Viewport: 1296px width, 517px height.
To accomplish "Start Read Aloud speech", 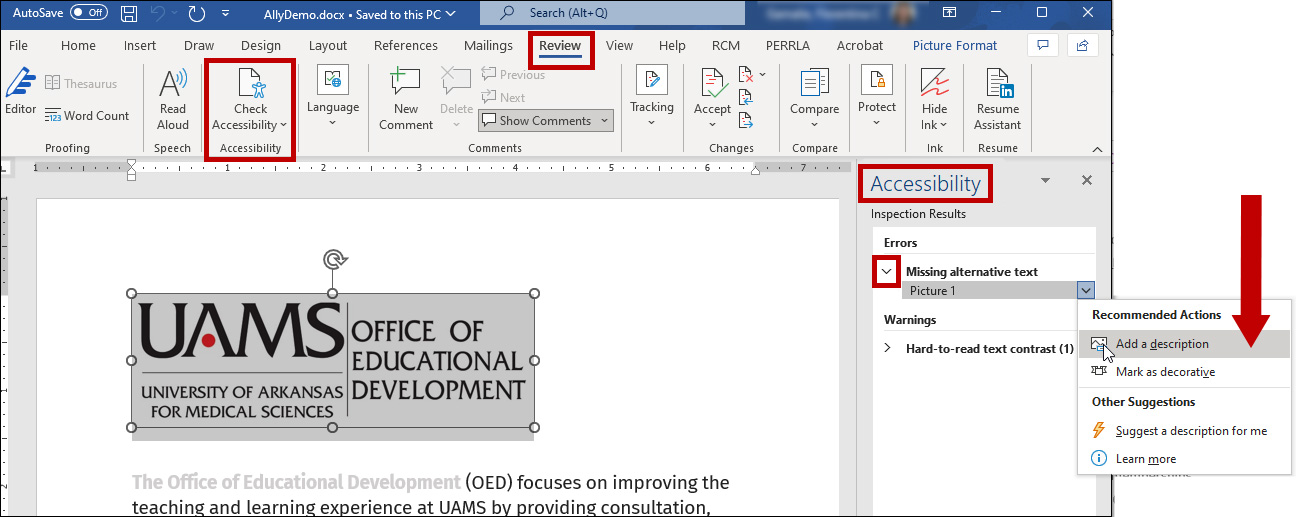I will [x=173, y=100].
